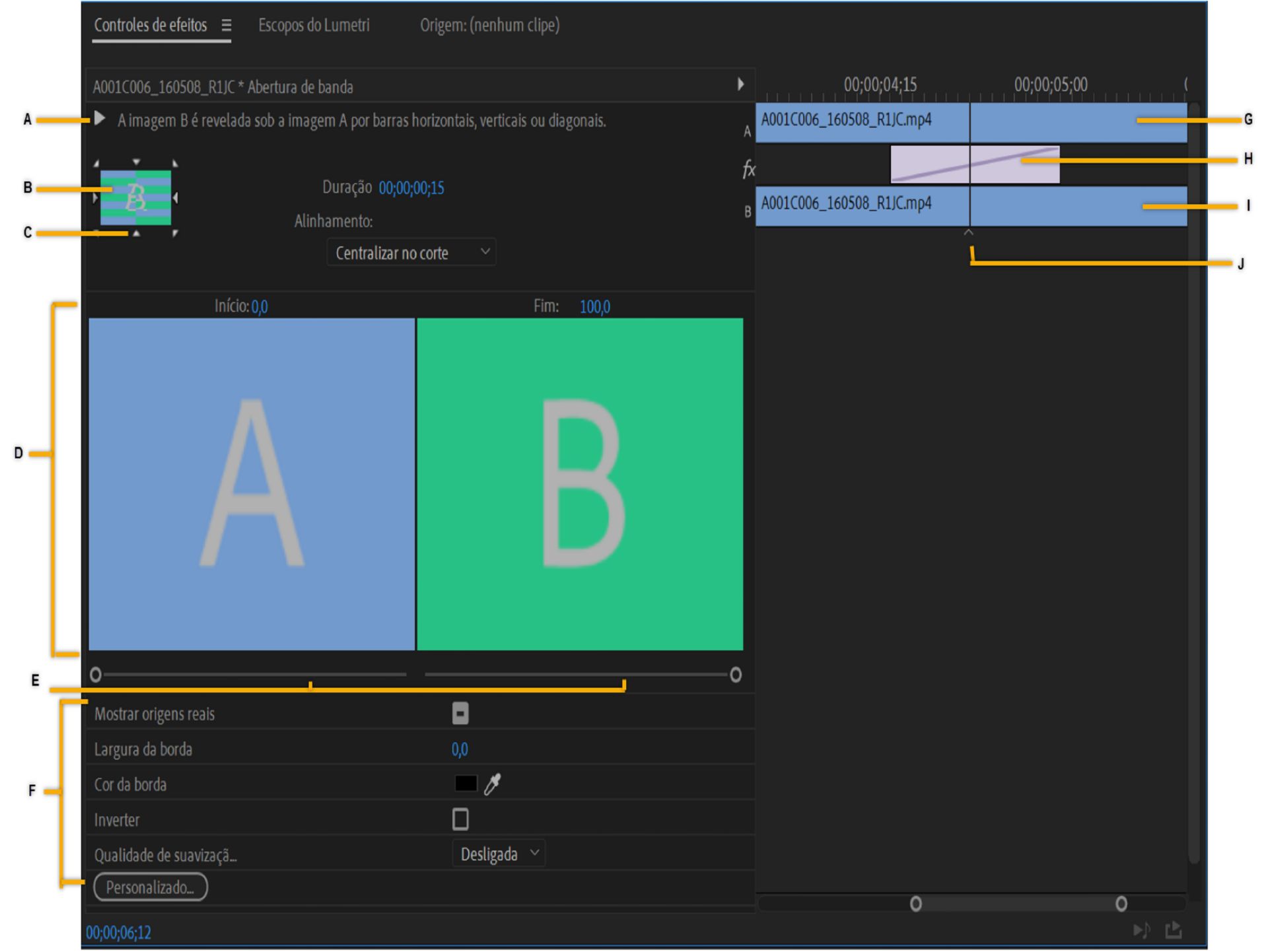The width and height of the screenshot is (1268, 952).
Task: Click the black Cor da borda swatch
Action: 466,784
